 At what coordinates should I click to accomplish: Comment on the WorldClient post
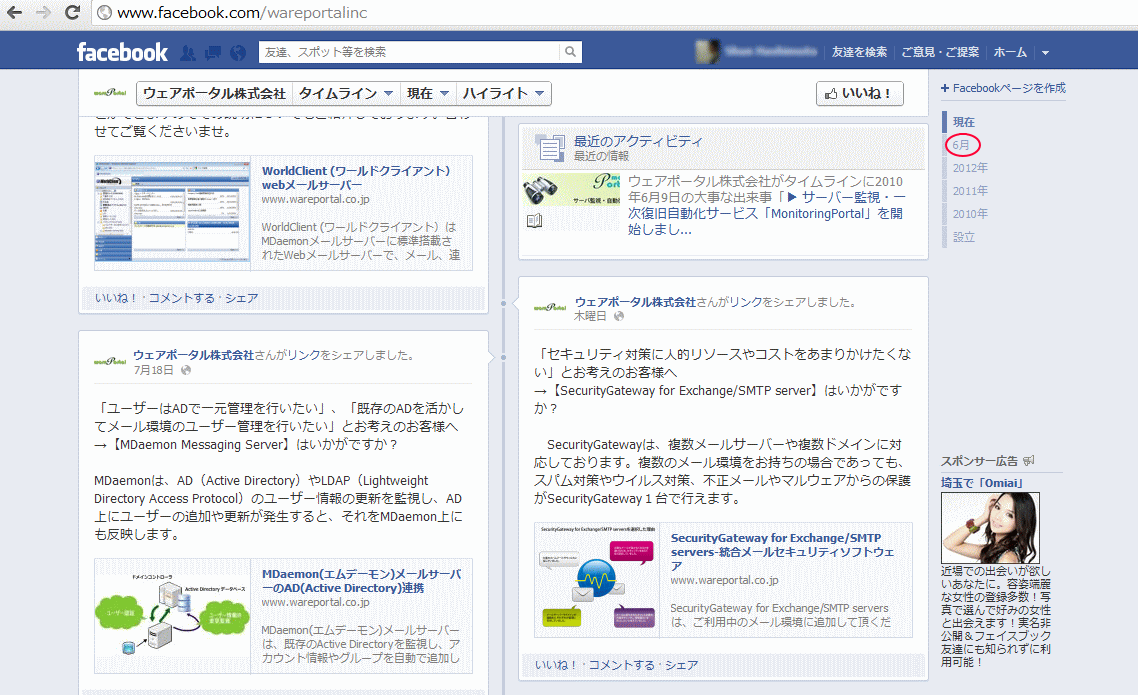181,298
